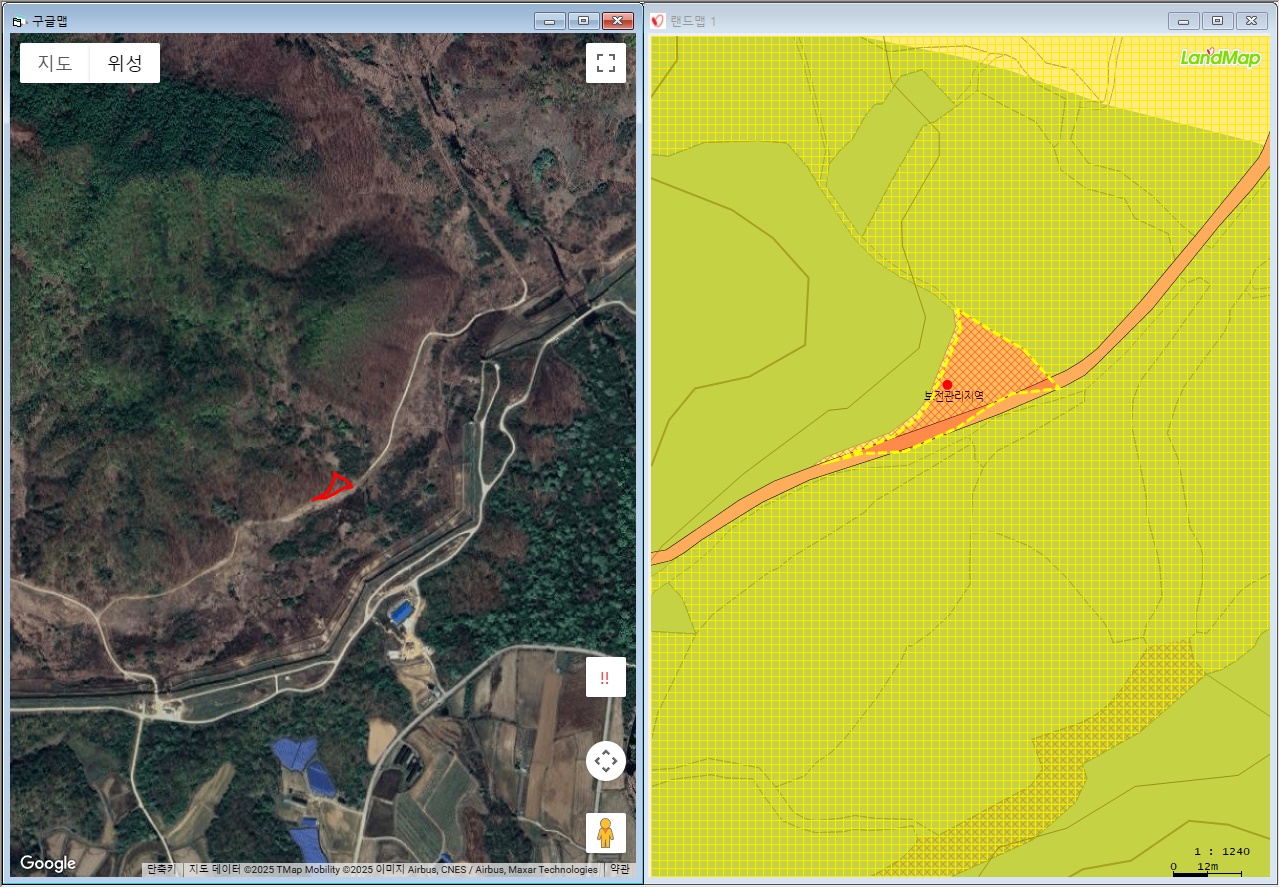This screenshot has height=888, width=1280.
Task: Toggle fullscreen view on Google map
Action: coord(605,63)
